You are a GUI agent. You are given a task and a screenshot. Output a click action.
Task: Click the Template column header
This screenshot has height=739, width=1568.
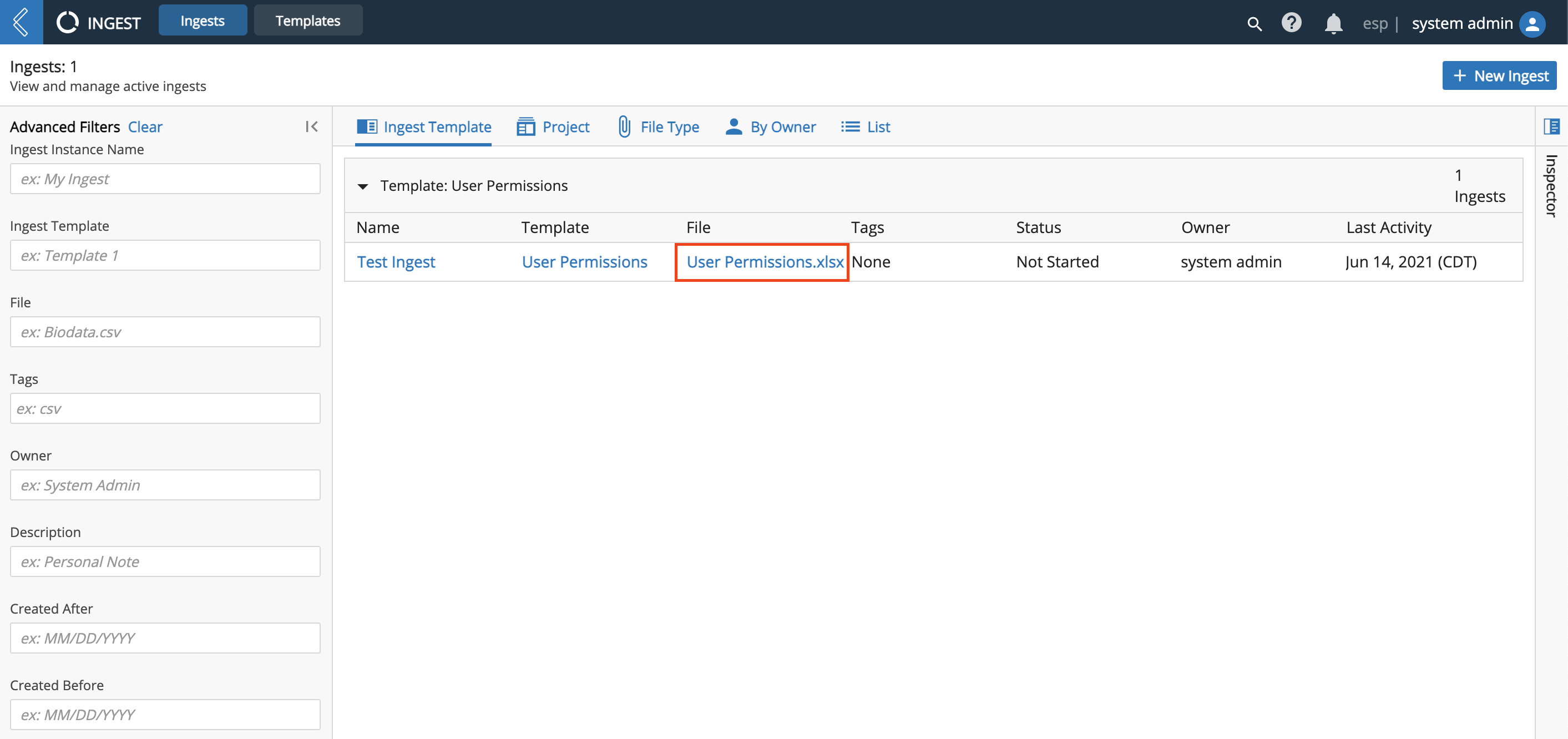(x=555, y=227)
